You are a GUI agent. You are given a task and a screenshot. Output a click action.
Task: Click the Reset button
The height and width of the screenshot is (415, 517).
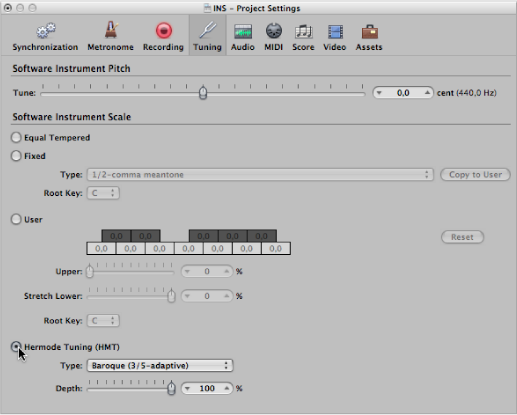pos(462,237)
